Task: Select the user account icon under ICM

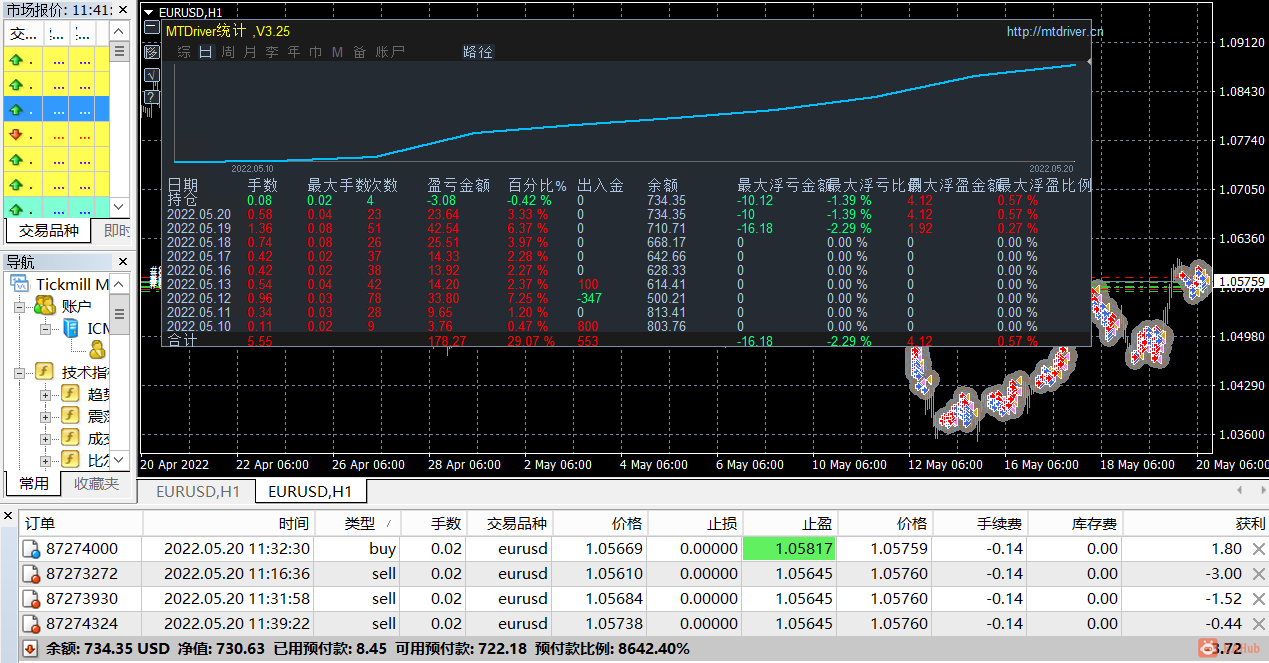Action: click(97, 349)
